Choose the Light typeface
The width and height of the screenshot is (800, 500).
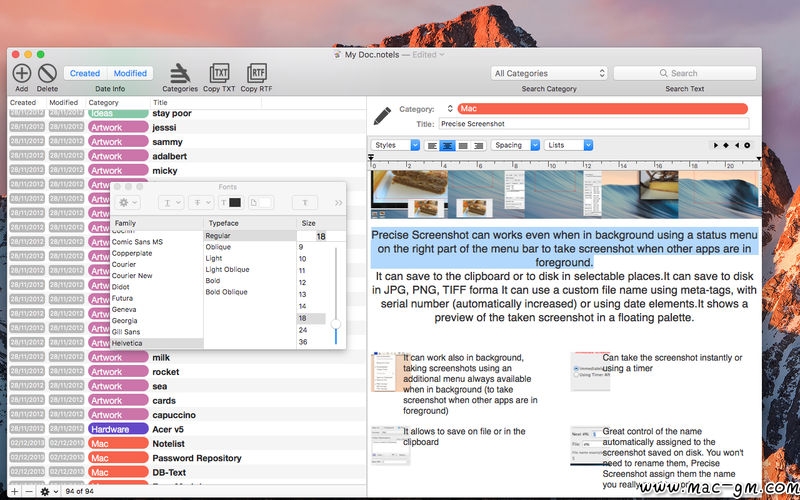214,258
